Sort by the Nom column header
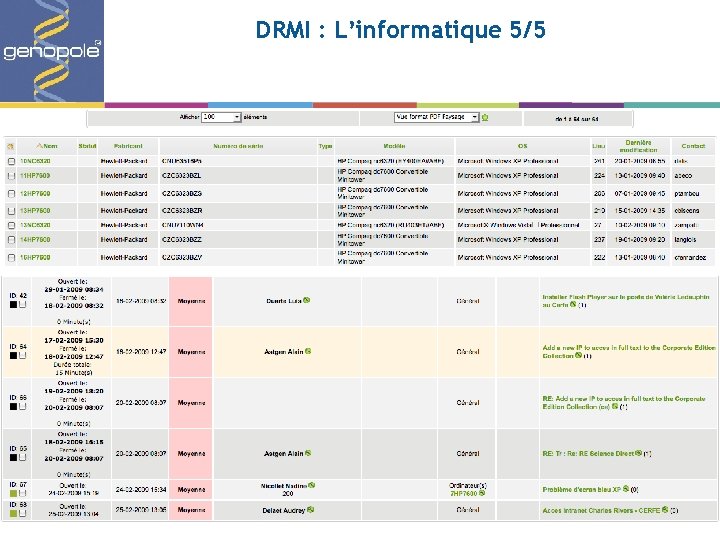This screenshot has width=720, height=540. pos(50,146)
